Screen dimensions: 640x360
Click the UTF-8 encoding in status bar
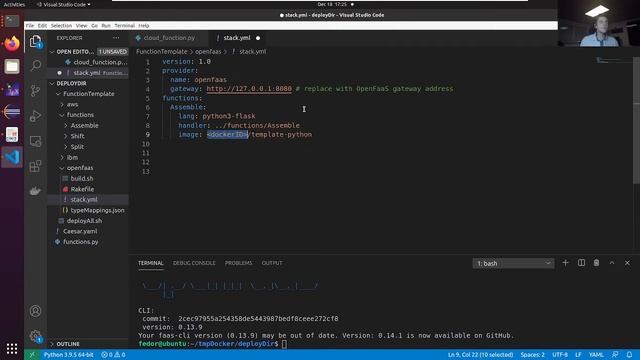[560, 355]
